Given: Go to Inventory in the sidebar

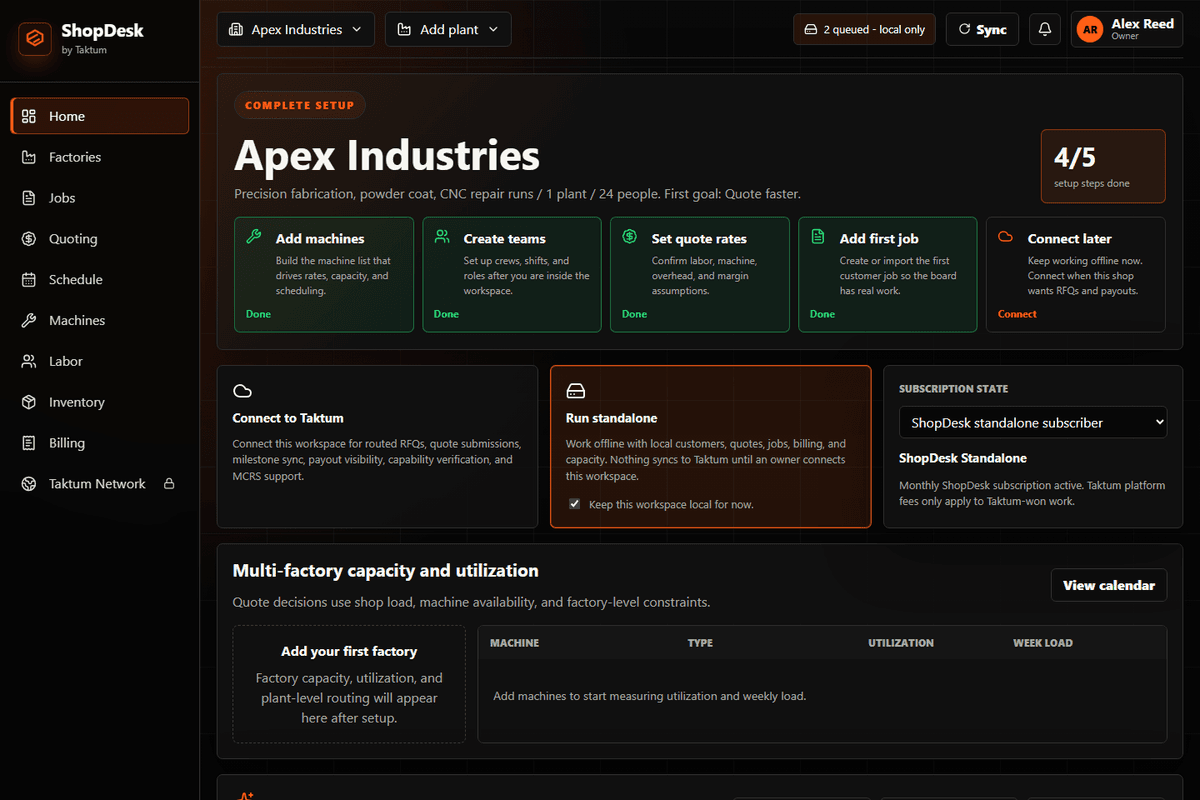Looking at the screenshot, I should pyautogui.click(x=100, y=402).
